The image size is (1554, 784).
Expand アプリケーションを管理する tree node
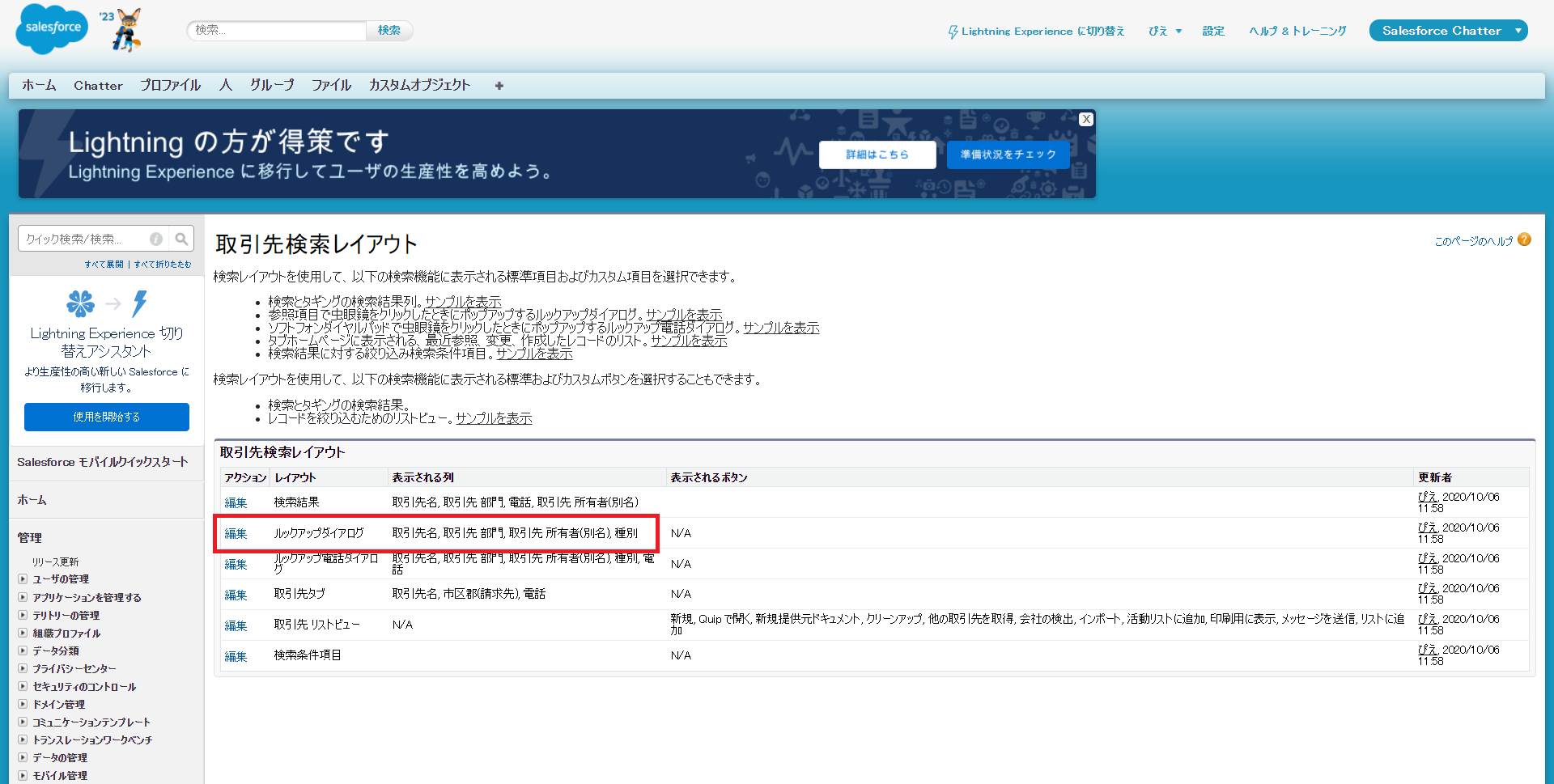(23, 597)
